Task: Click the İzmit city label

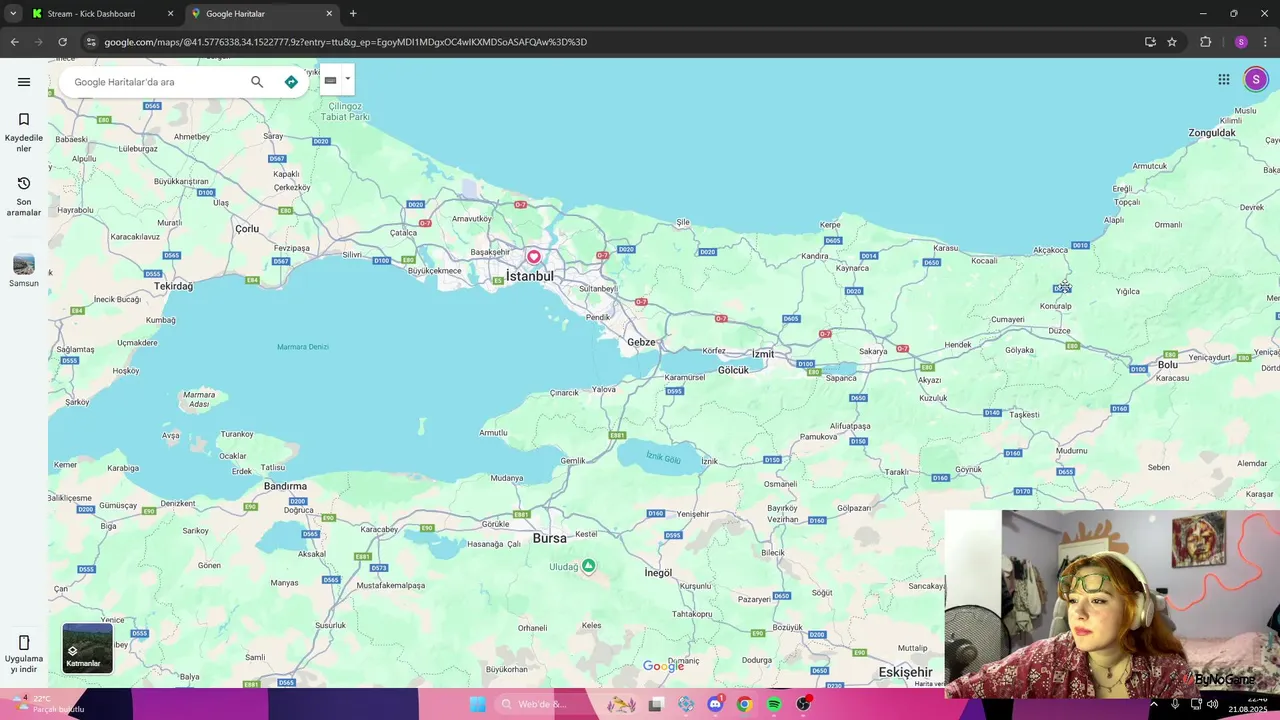Action: pos(764,354)
